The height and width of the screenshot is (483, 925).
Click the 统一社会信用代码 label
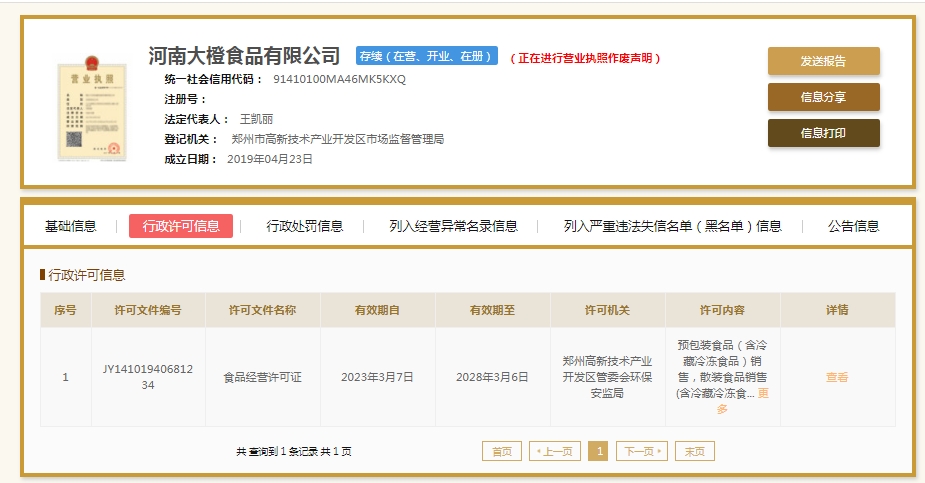coord(214,79)
